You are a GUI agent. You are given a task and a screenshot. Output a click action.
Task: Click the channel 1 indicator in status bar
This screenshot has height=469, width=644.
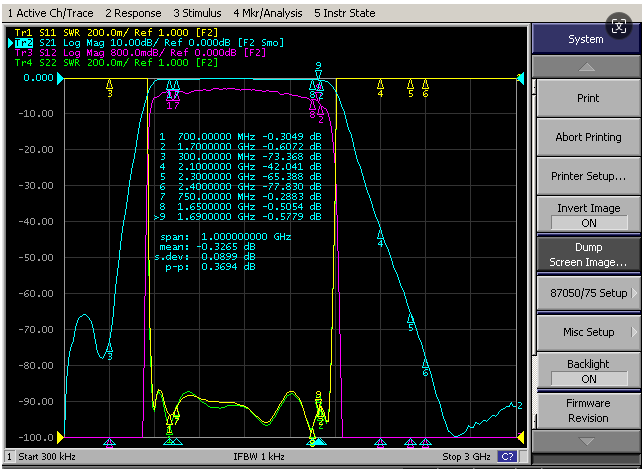point(9,457)
